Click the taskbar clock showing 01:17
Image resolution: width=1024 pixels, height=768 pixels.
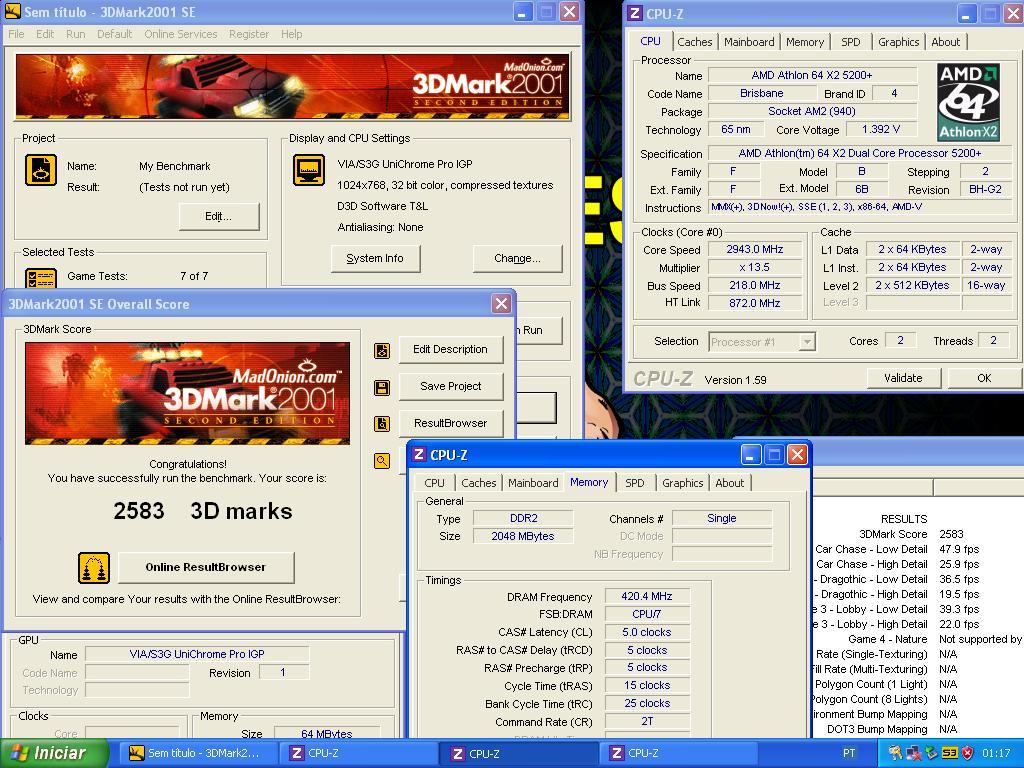996,753
